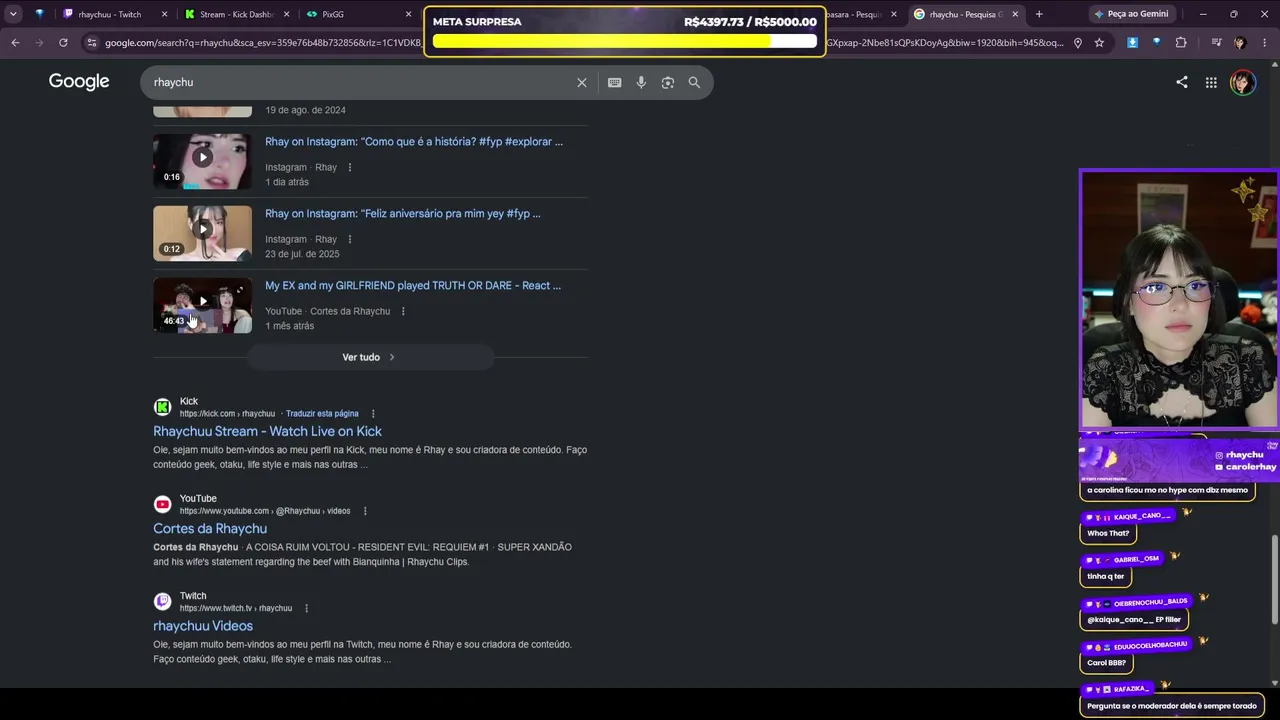This screenshot has width=1280, height=720.
Task: Open the Extensions puzzle-piece menu
Action: tap(1181, 43)
